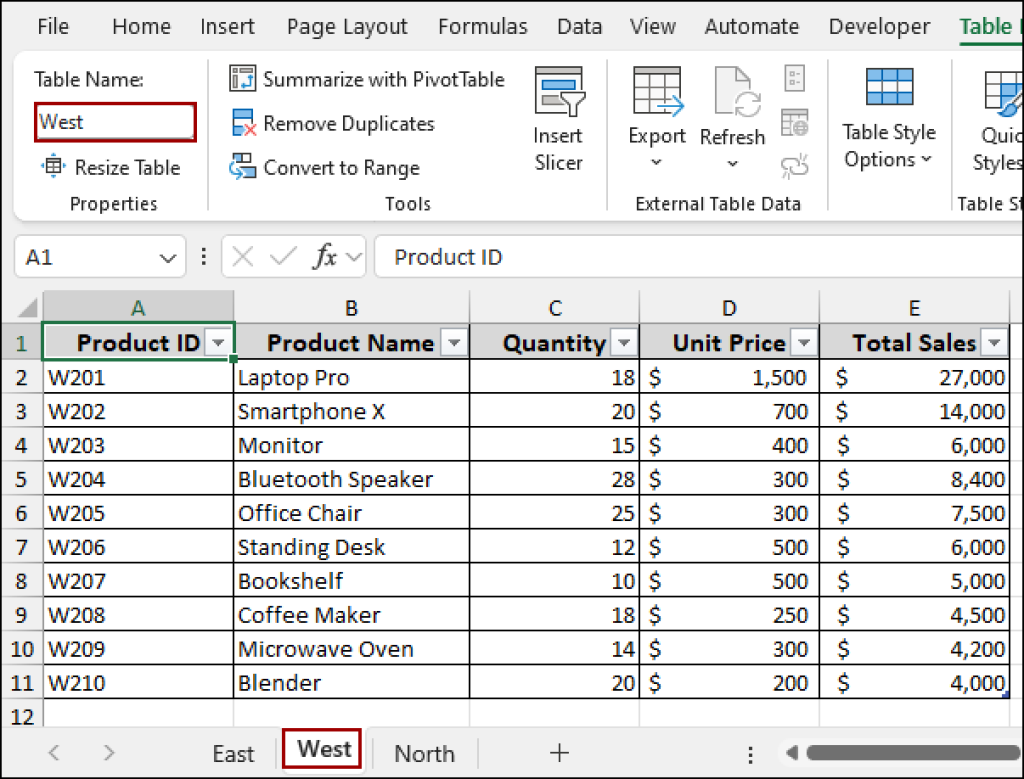The width and height of the screenshot is (1024, 779).
Task: Open the Developer tab
Action: pyautogui.click(x=879, y=27)
